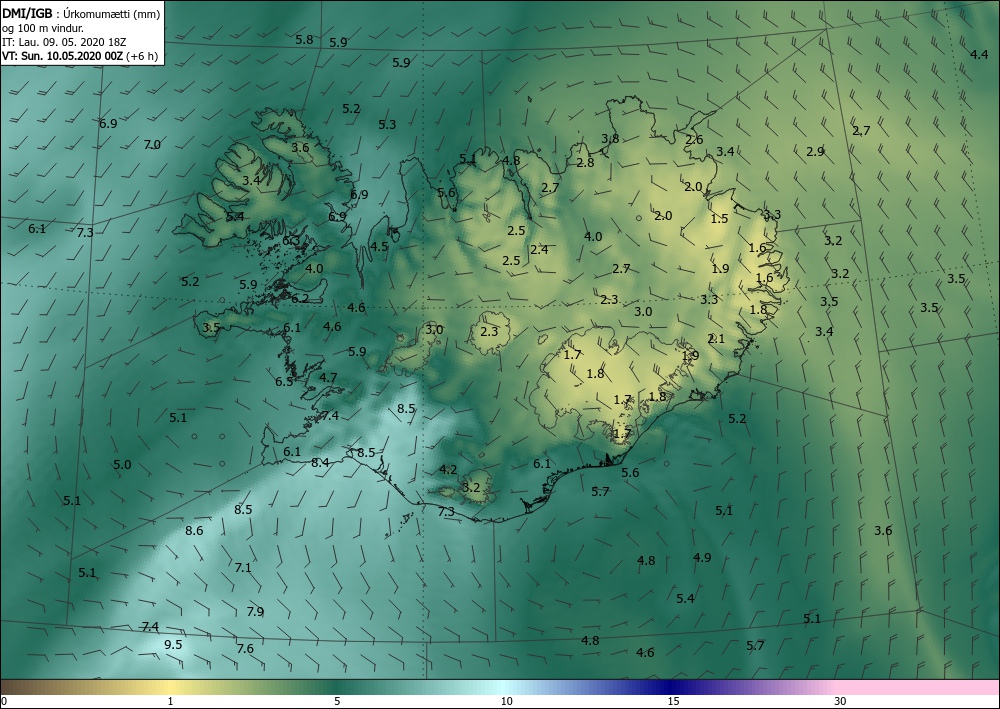
Task: Click the 2.8 value on the map
Action: [x=585, y=163]
